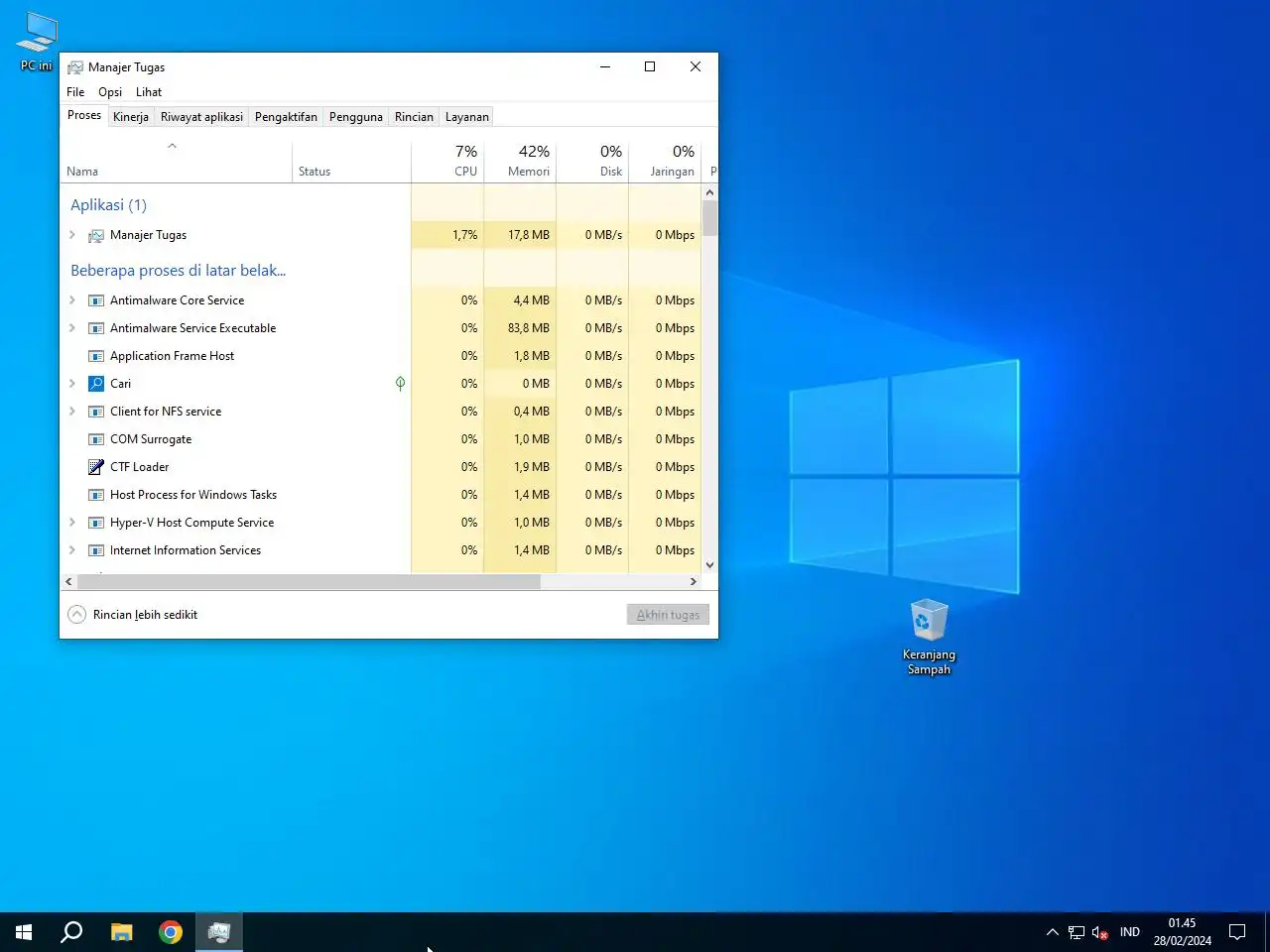Click the 1,7% CPU cell
Viewport: 1270px width, 952px height.
coord(447,235)
